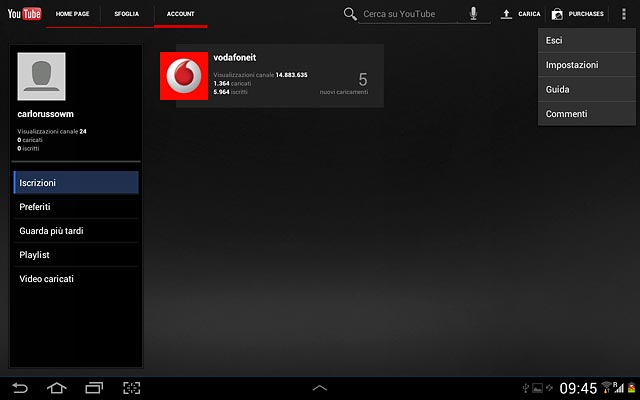Click the 1.364 caricati statistic
Viewport: 640px width, 400px height.
[232, 84]
